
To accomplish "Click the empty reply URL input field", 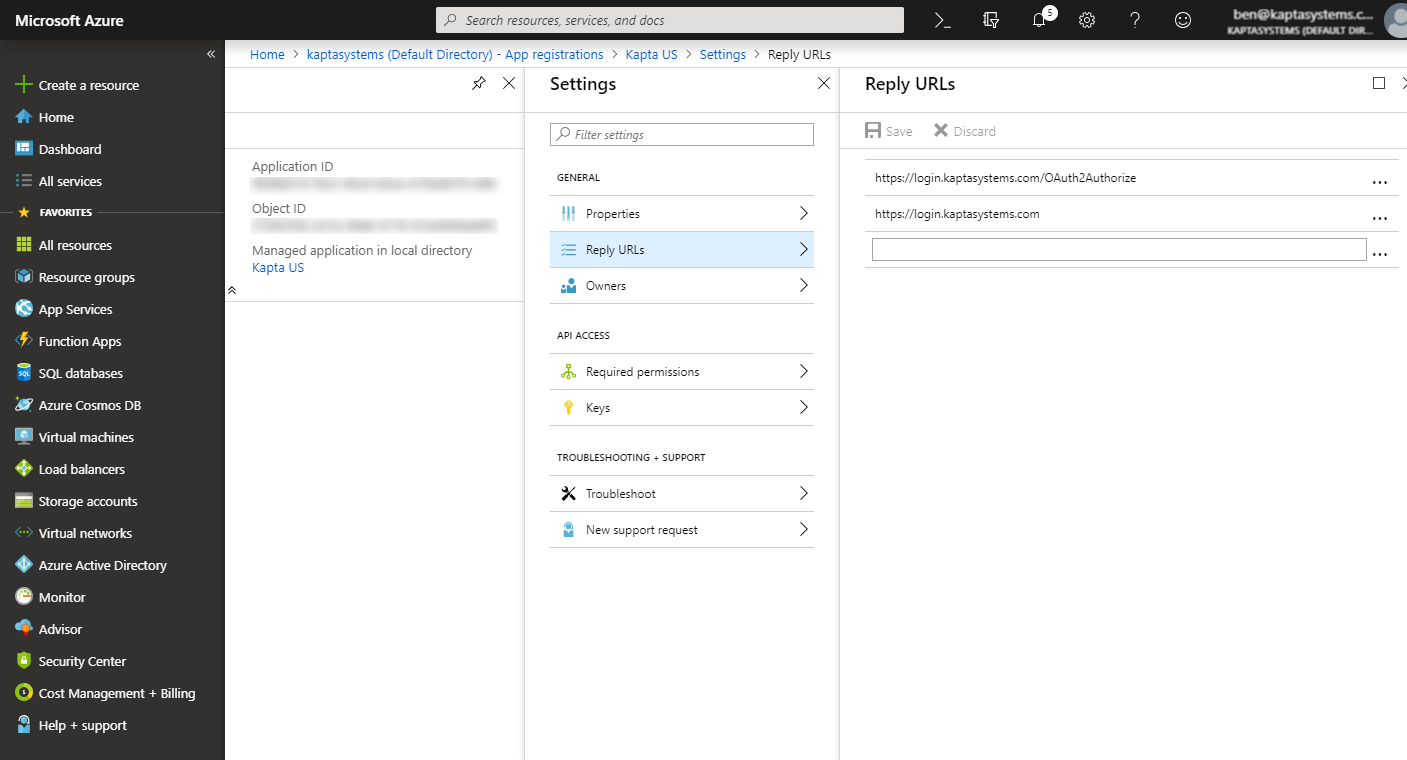I will pyautogui.click(x=1117, y=249).
